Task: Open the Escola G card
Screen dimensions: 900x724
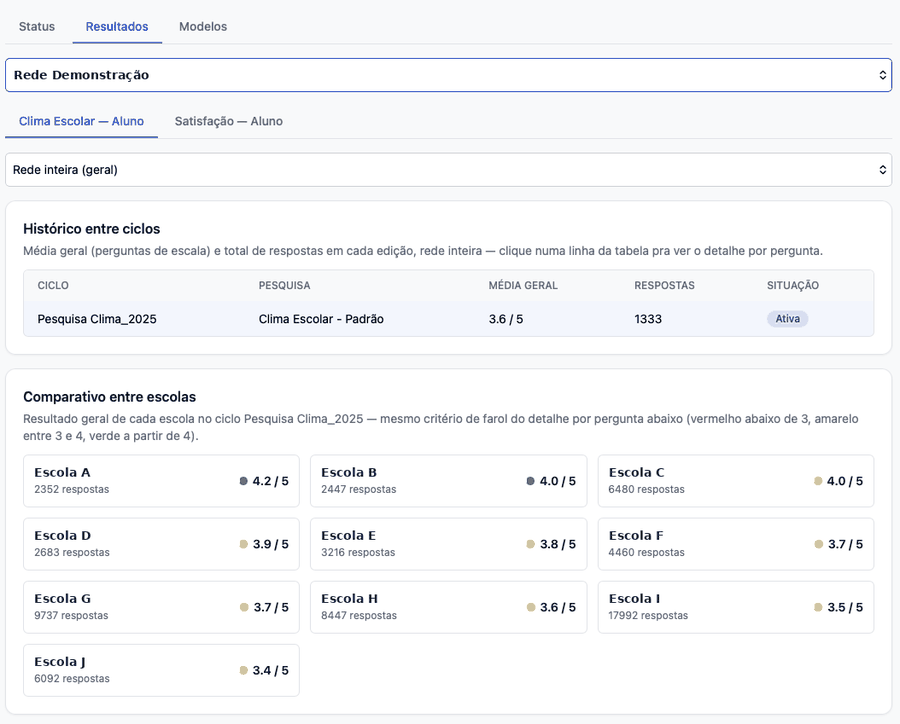Action: point(161,607)
